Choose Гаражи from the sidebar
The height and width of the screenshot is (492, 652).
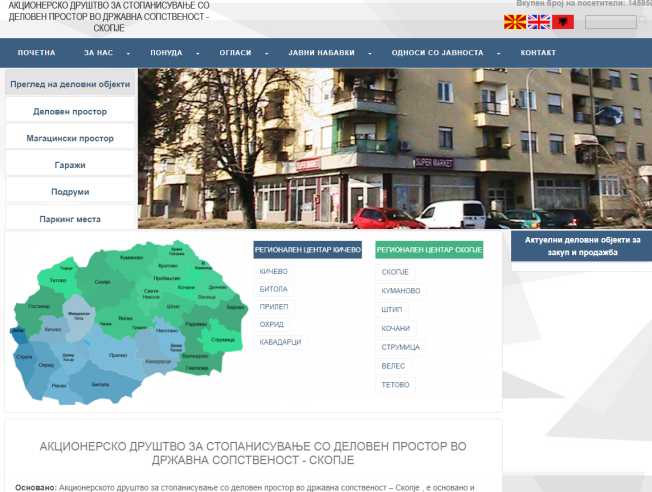[69, 164]
